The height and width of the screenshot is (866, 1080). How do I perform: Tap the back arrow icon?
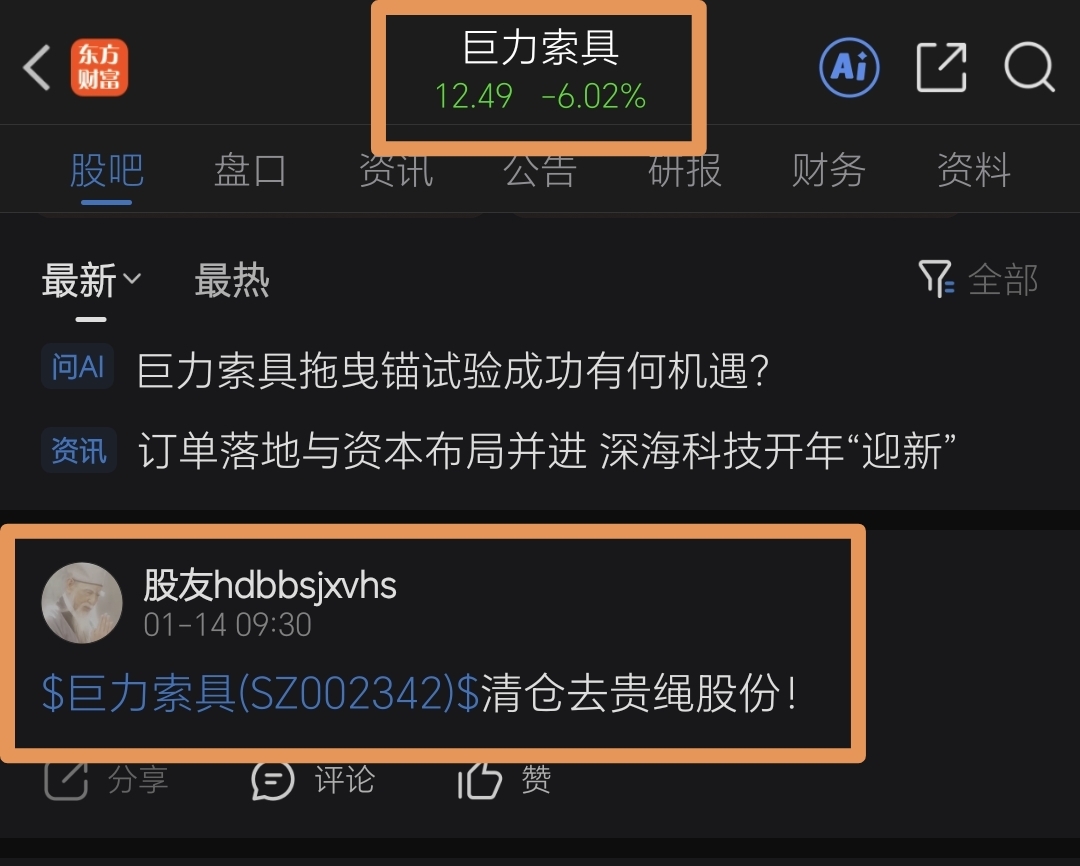[x=37, y=68]
